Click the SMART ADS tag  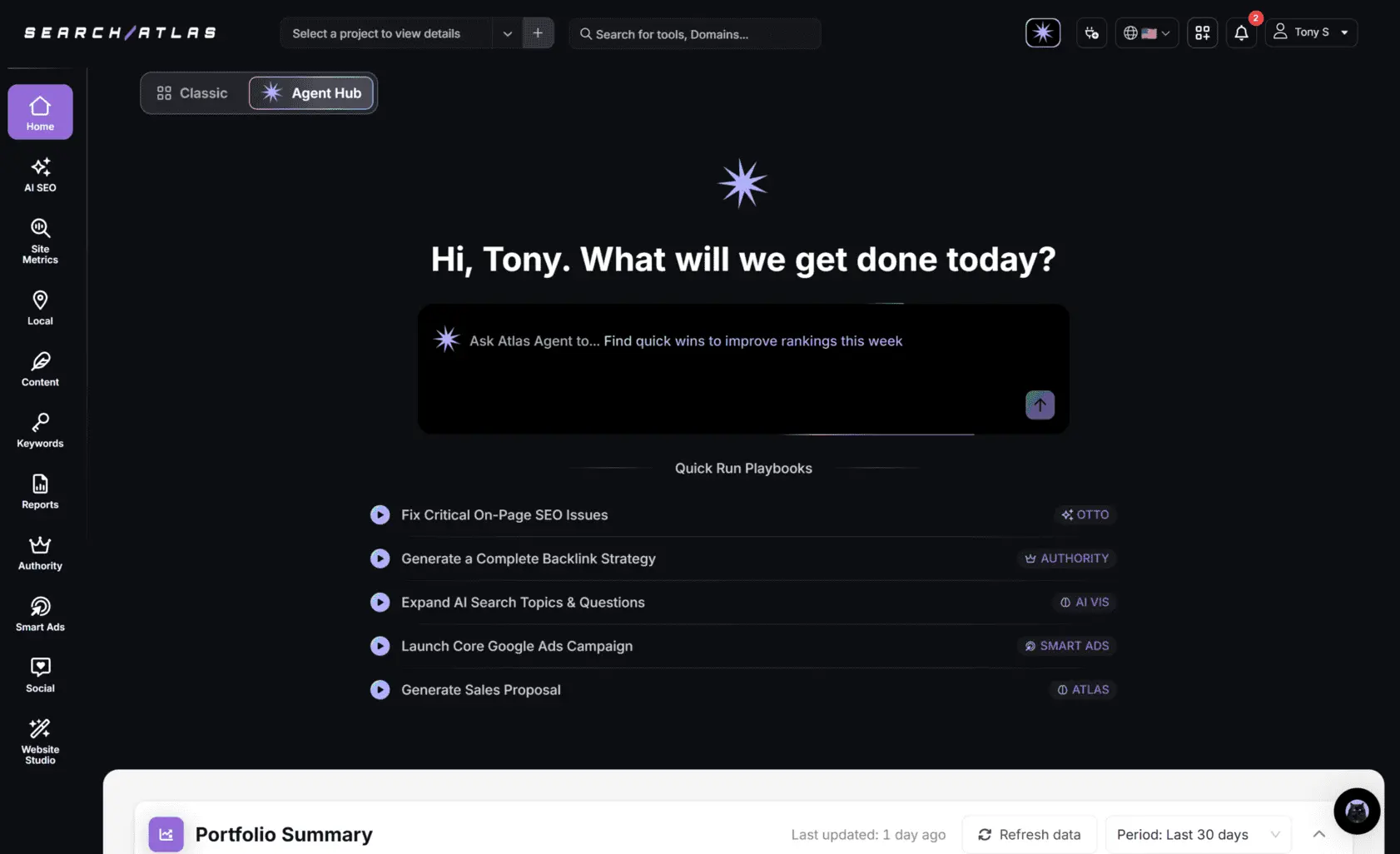click(1066, 646)
